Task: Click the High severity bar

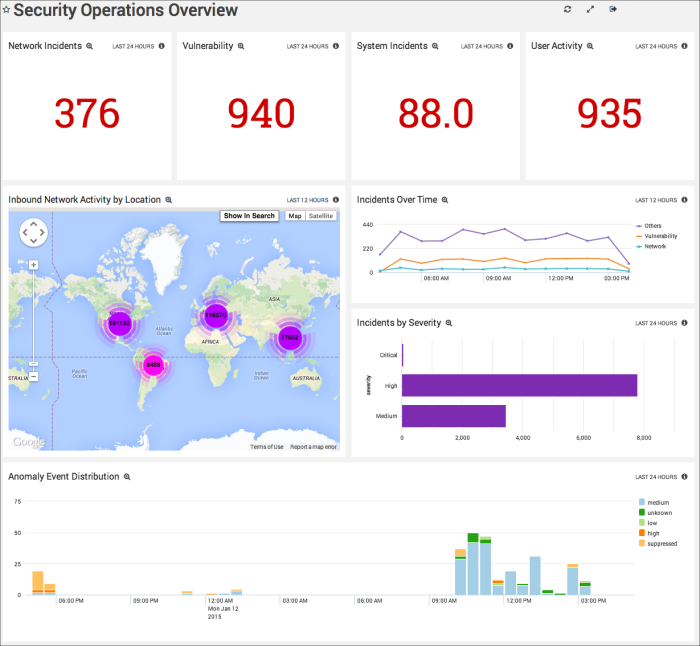Action: 519,385
